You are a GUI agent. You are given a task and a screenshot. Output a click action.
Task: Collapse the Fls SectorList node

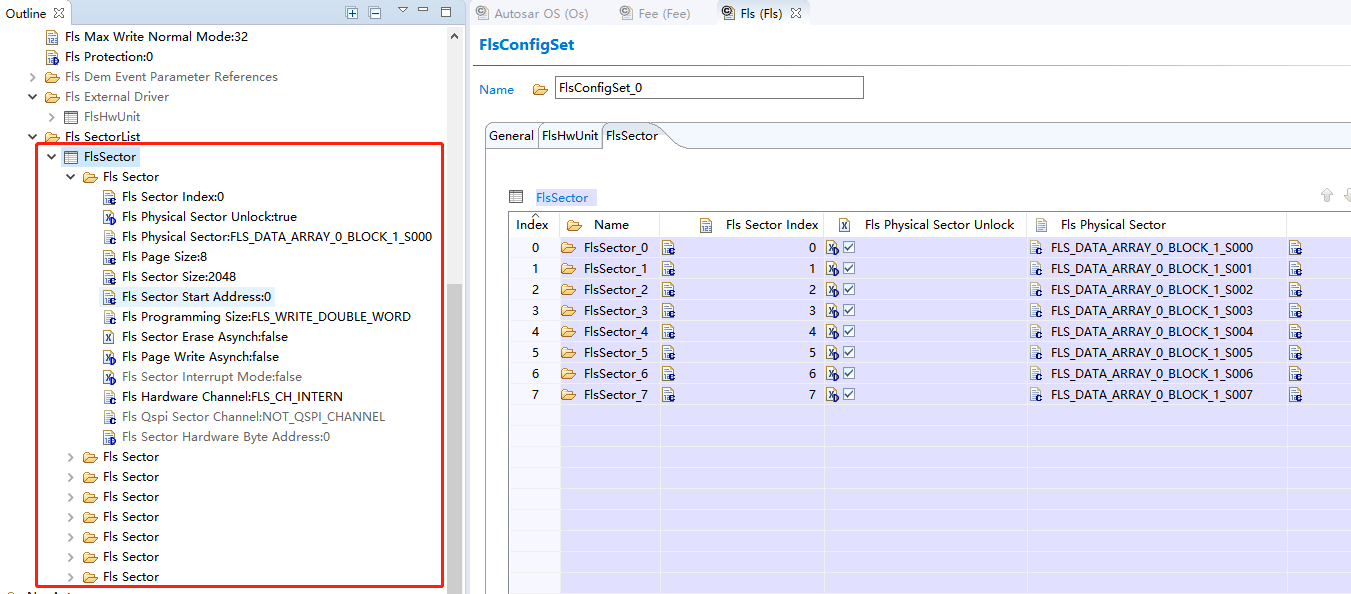(x=33, y=137)
